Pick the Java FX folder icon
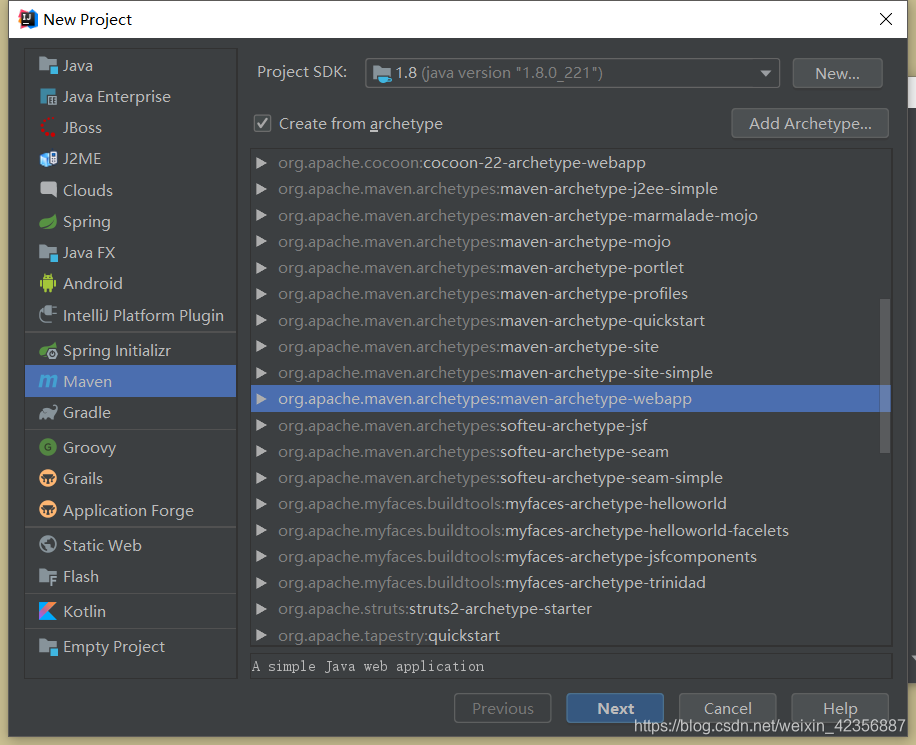 click(x=48, y=252)
